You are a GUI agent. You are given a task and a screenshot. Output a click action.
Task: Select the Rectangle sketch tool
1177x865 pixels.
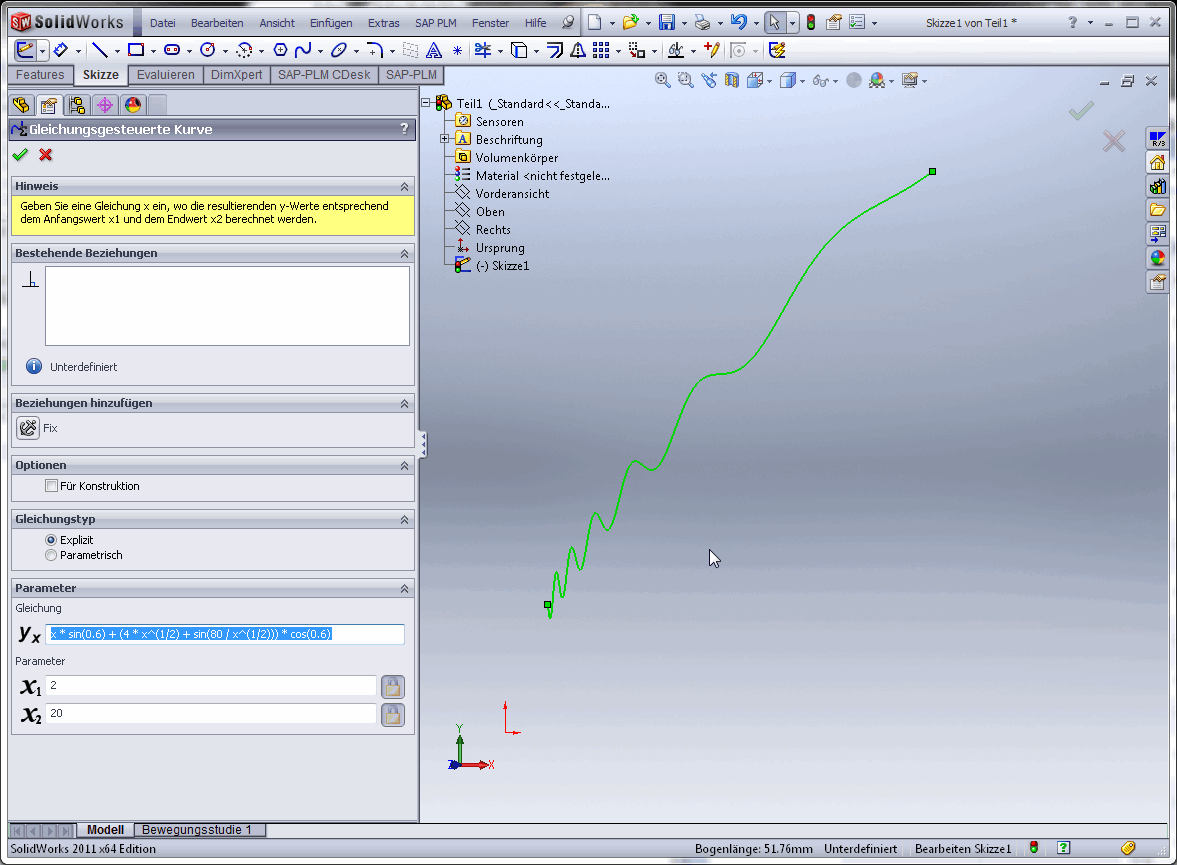[135, 49]
